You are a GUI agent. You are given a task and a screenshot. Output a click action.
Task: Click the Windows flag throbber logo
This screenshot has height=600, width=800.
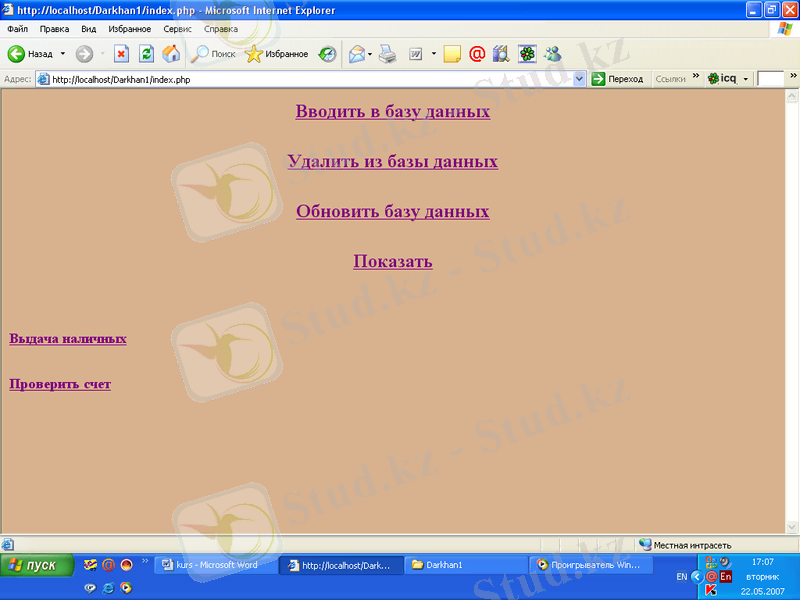784,29
